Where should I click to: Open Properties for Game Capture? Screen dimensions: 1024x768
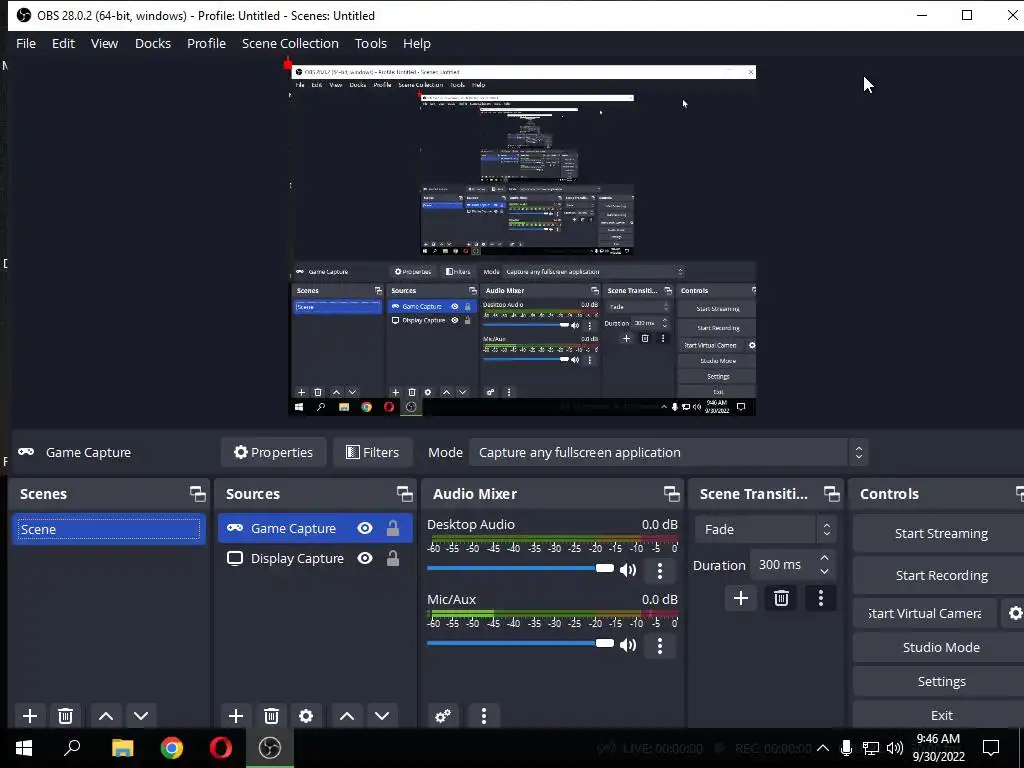pos(274,452)
